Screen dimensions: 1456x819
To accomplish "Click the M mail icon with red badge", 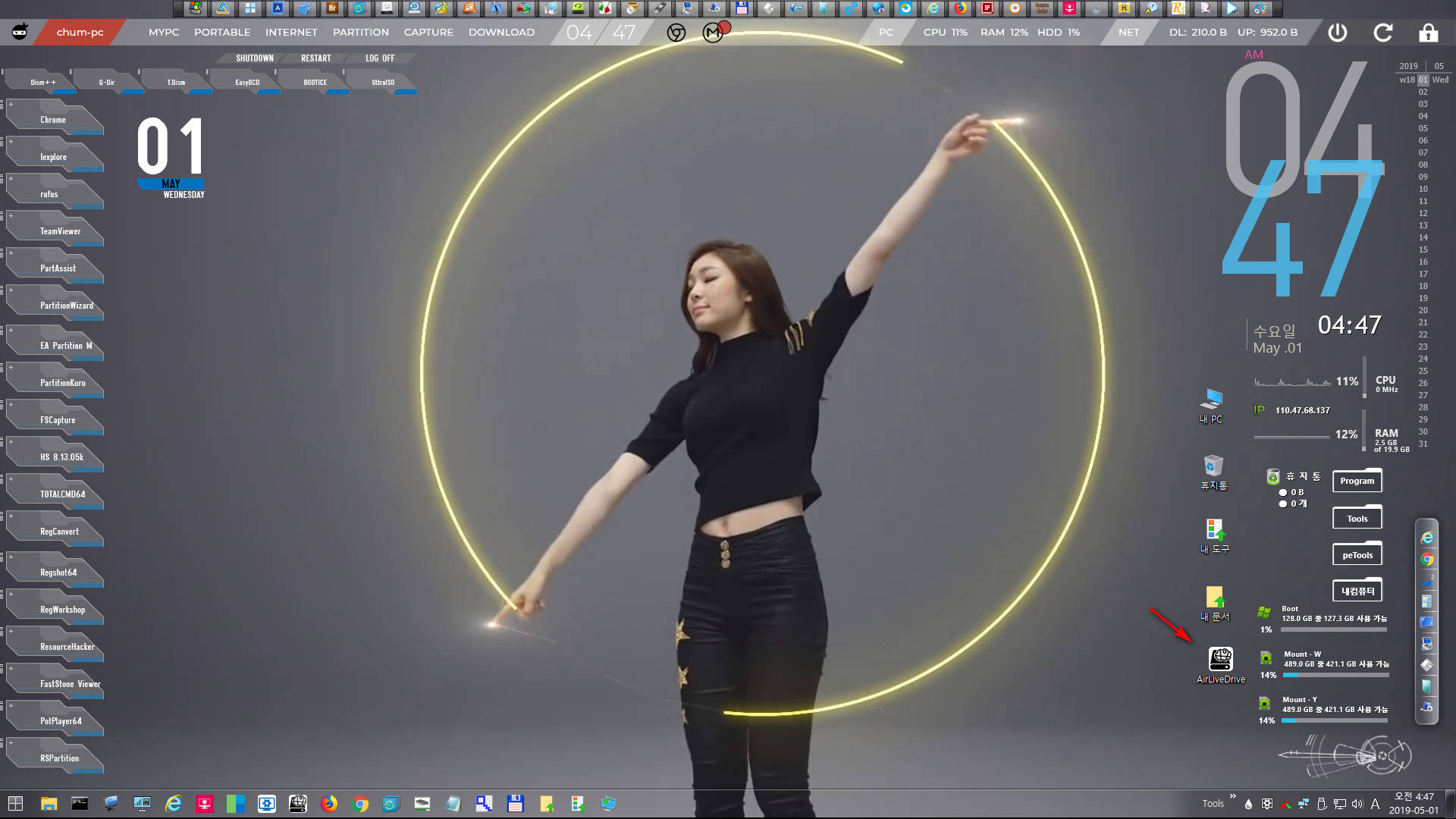I will tap(714, 32).
